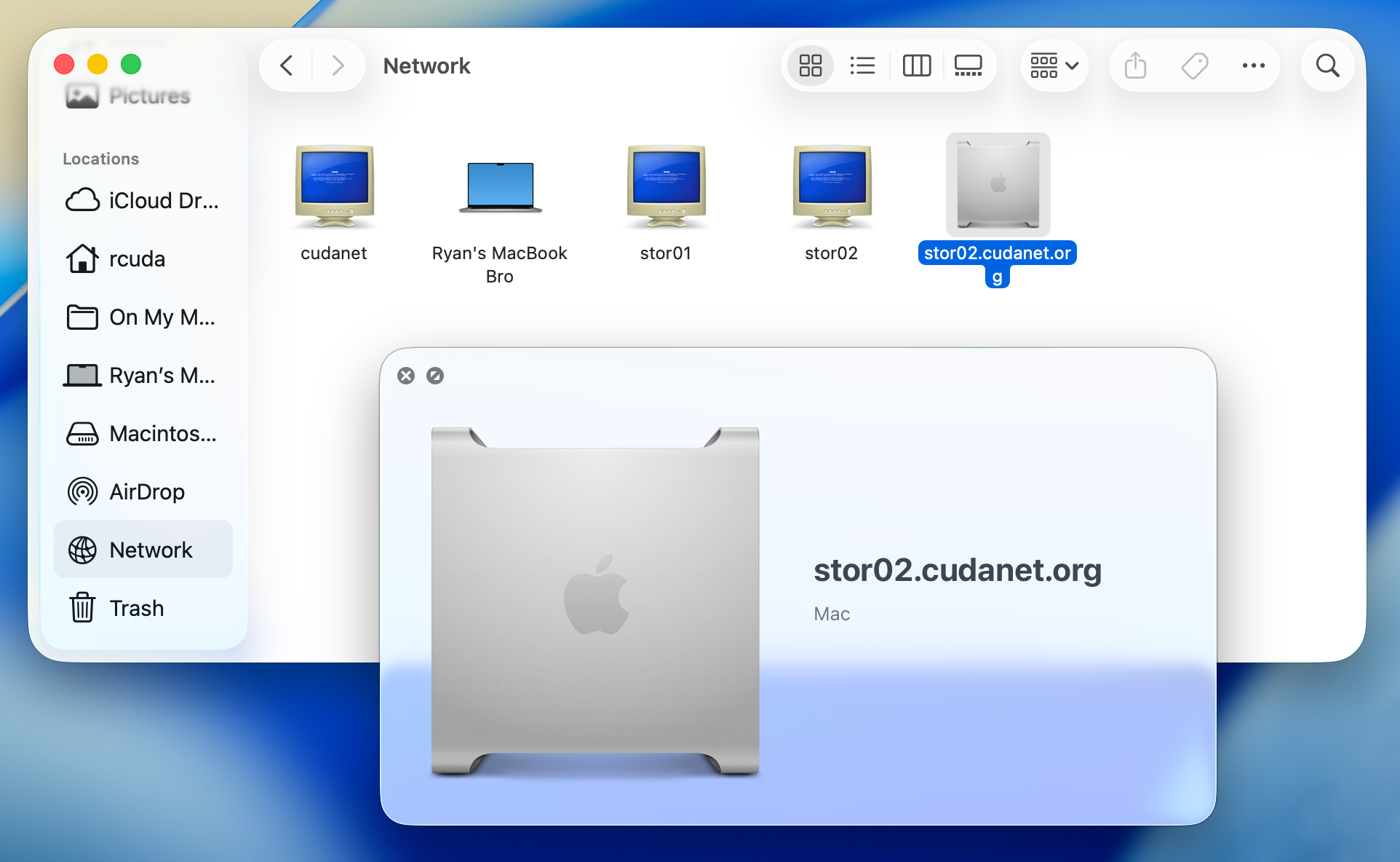Switch to column view
The height and width of the screenshot is (862, 1400).
pos(916,66)
